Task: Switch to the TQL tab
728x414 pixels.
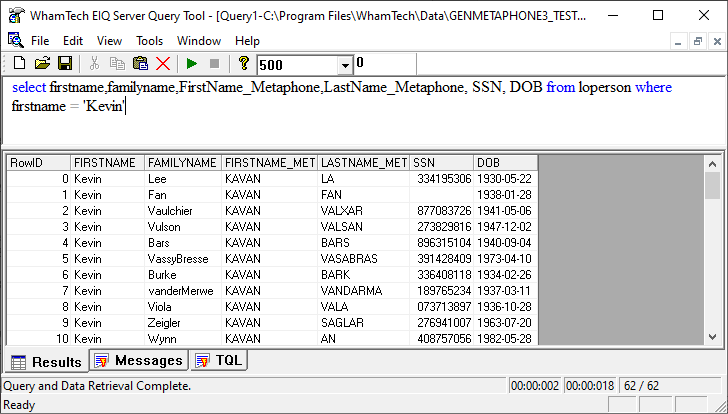Action: pyautogui.click(x=219, y=360)
